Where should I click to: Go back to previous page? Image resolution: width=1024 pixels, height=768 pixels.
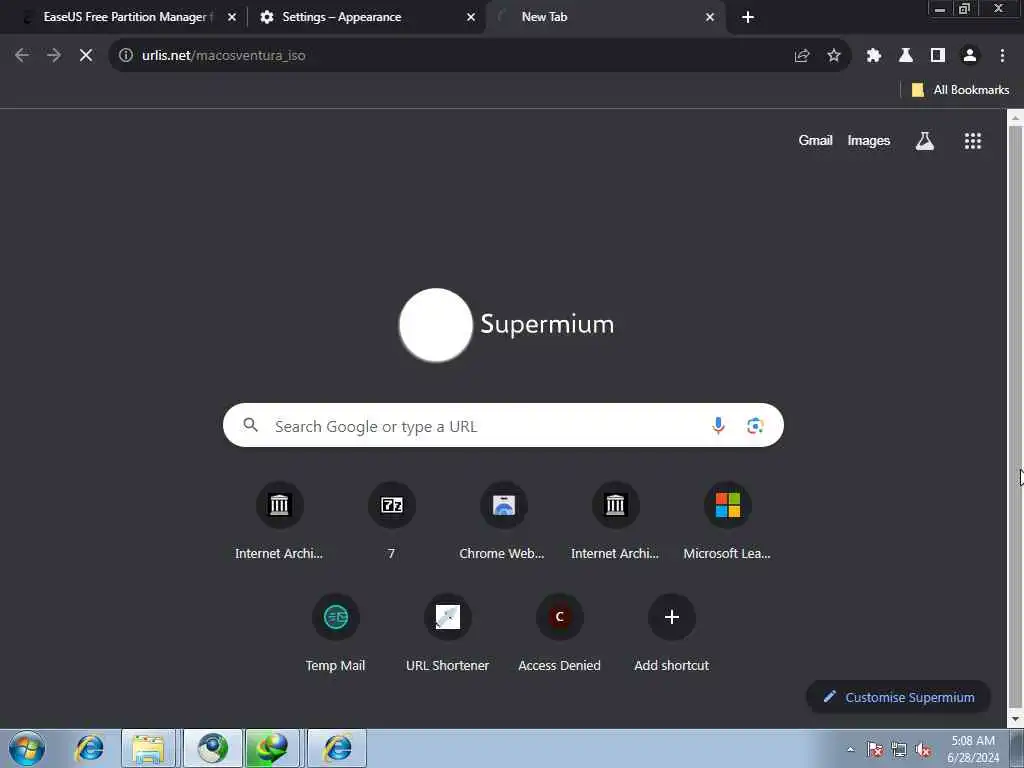point(22,56)
